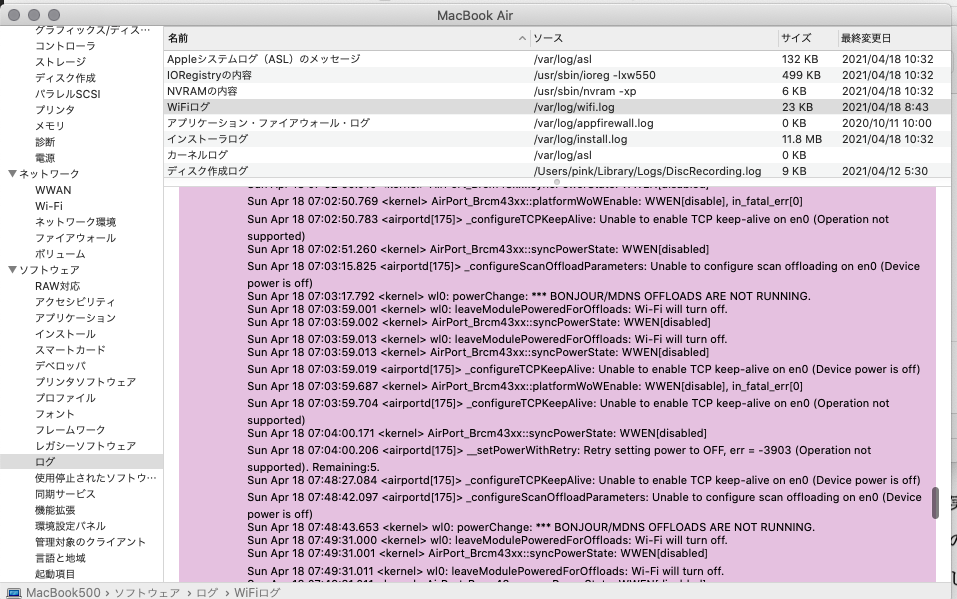Open インストール in the sidebar

coord(65,334)
